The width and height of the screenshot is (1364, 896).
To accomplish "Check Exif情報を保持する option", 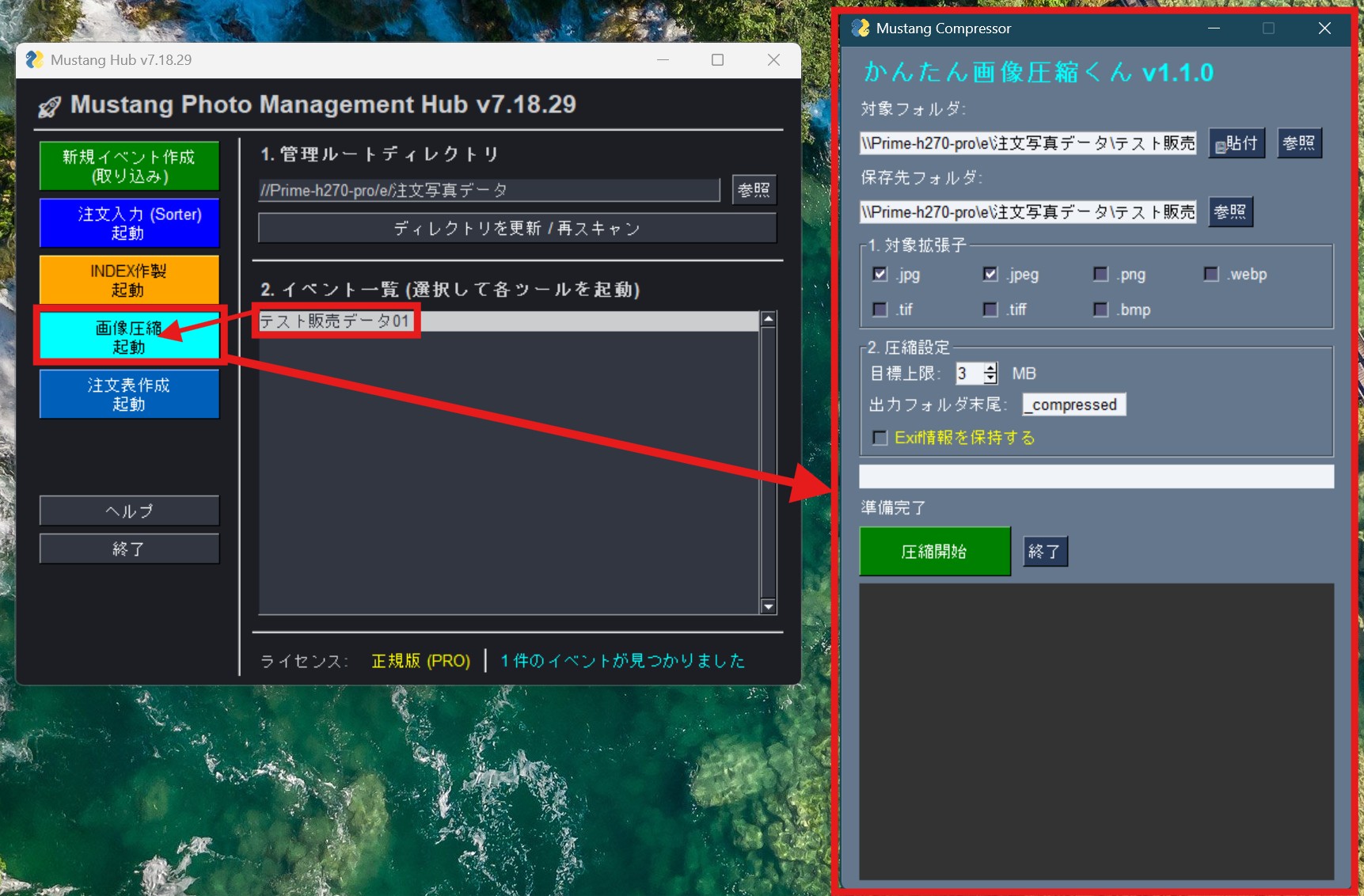I will 880,438.
